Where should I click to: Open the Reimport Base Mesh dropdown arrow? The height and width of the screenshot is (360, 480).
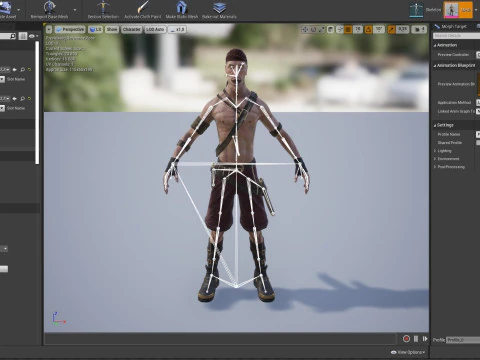coord(75,10)
